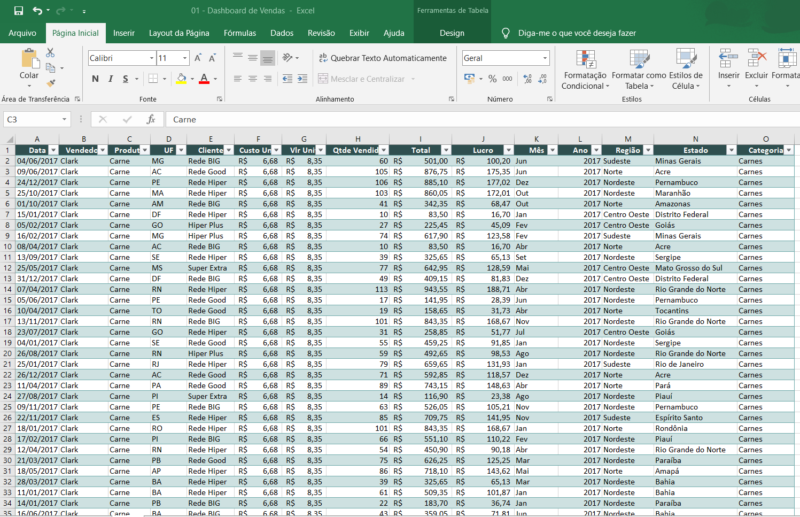Click the Save icon in title bar
This screenshot has height=517, width=800.
pos(18,10)
